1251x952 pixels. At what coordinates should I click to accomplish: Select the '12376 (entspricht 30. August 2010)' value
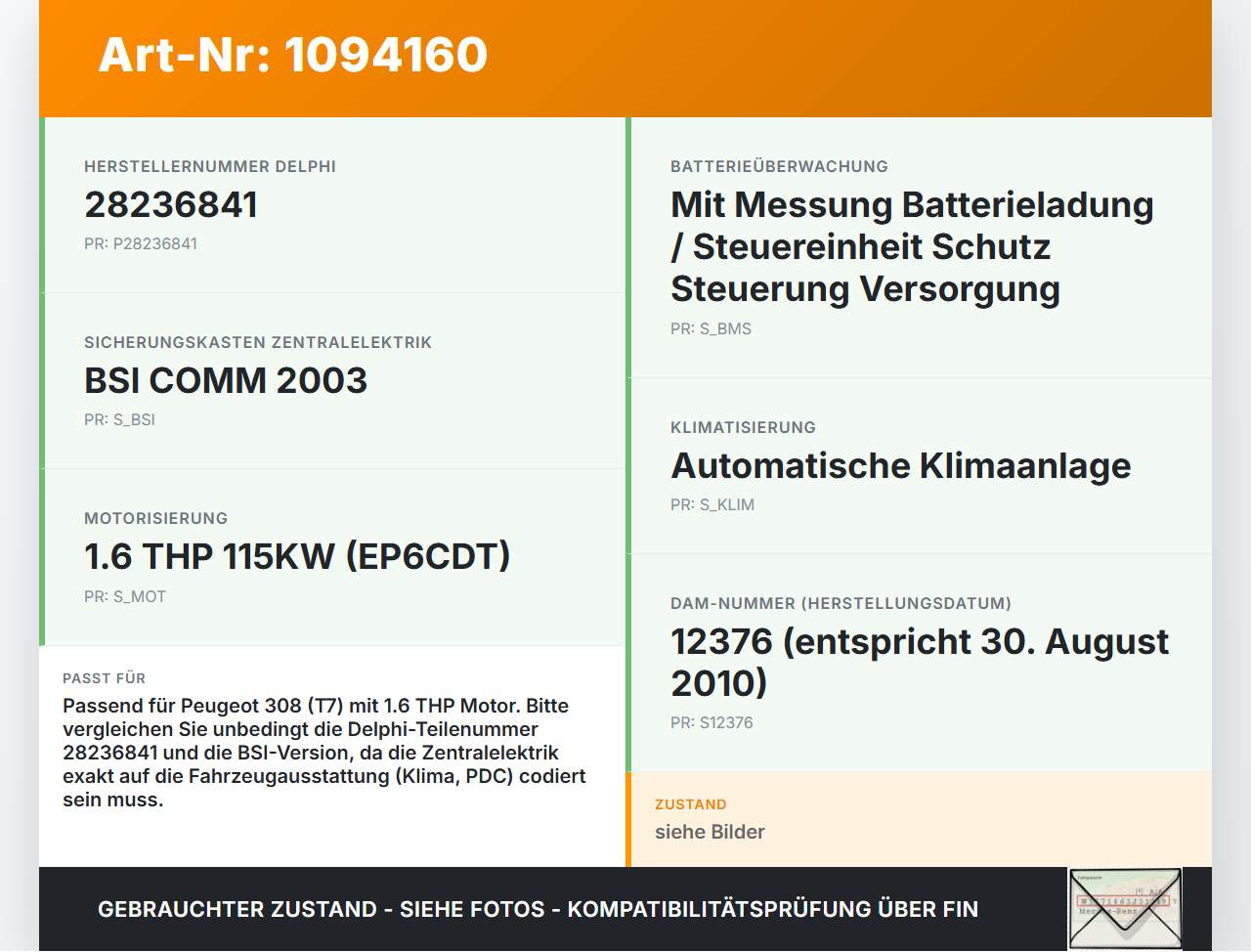pos(920,663)
